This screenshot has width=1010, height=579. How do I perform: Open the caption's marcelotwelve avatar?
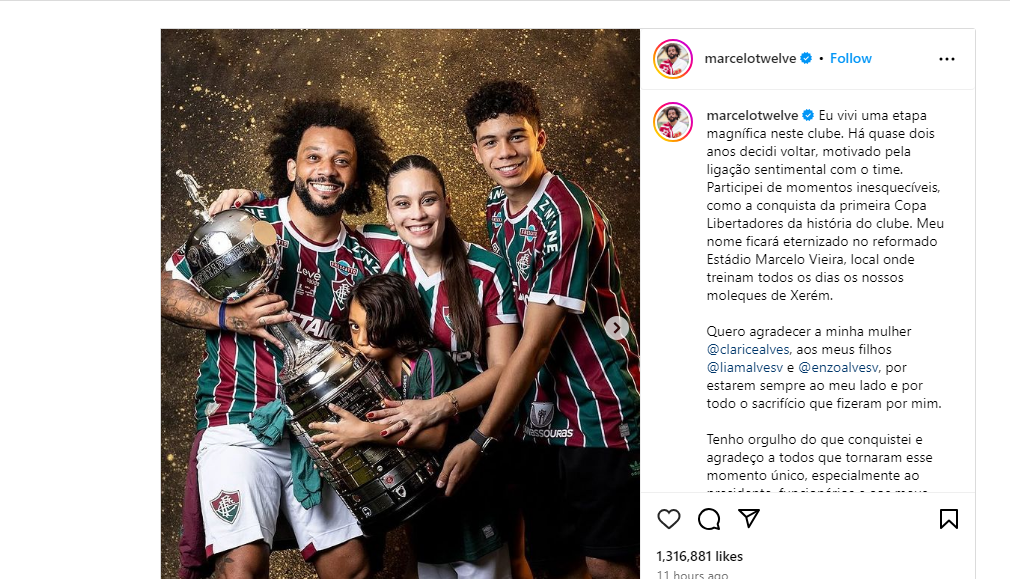673,121
